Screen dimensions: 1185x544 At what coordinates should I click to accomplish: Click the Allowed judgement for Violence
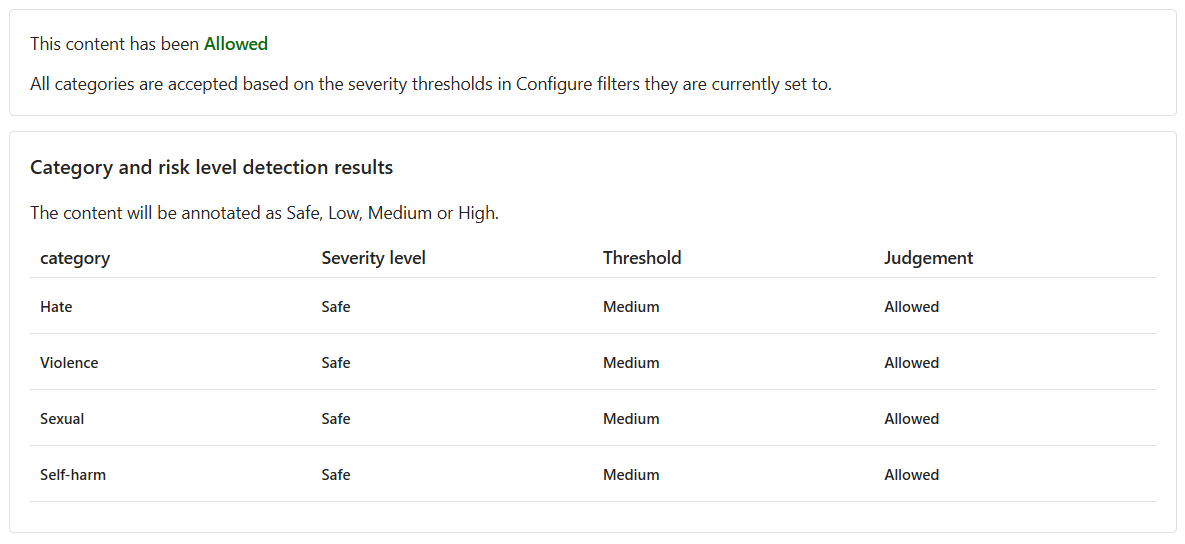point(911,363)
